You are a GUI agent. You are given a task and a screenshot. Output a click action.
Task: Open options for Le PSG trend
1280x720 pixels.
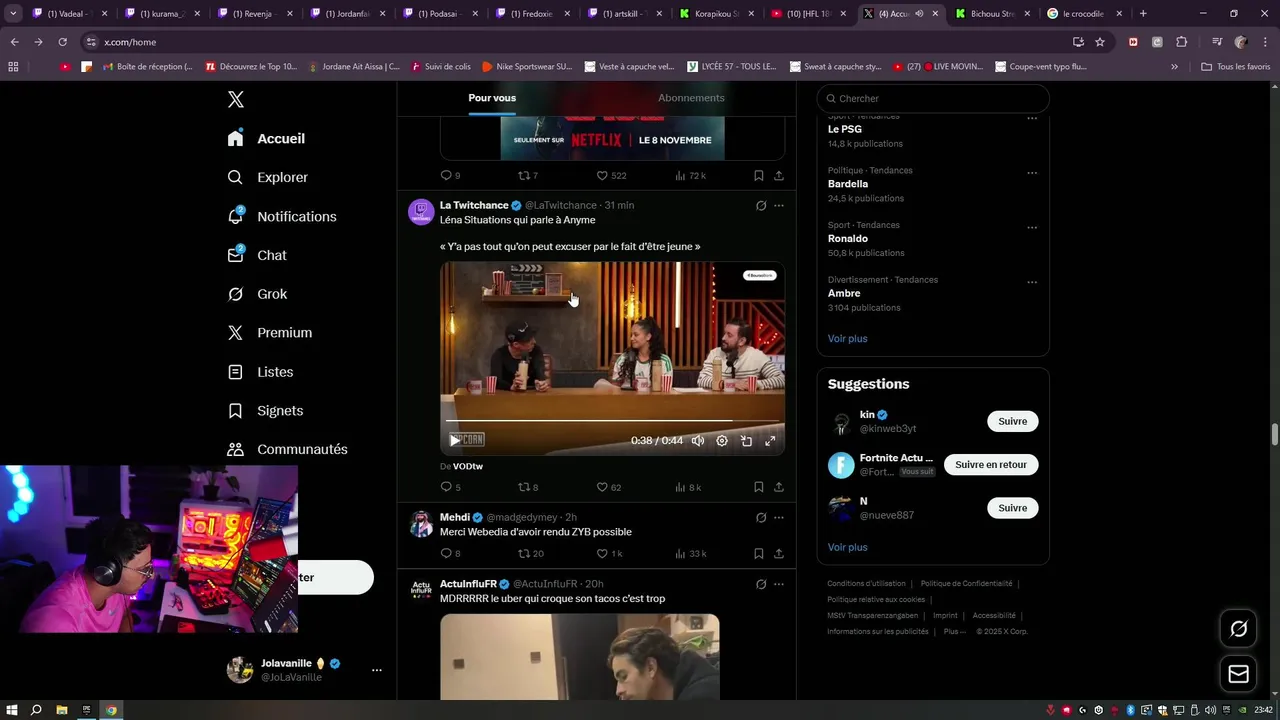click(x=1032, y=118)
